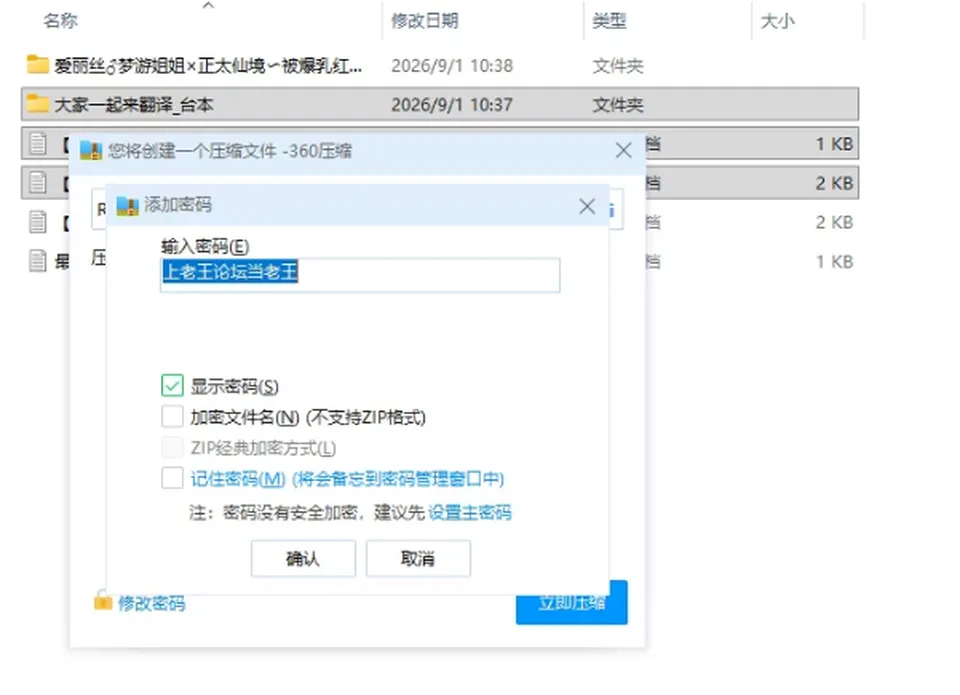Cancel password entry with 取消 button
This screenshot has height=695, width=960.
418,558
